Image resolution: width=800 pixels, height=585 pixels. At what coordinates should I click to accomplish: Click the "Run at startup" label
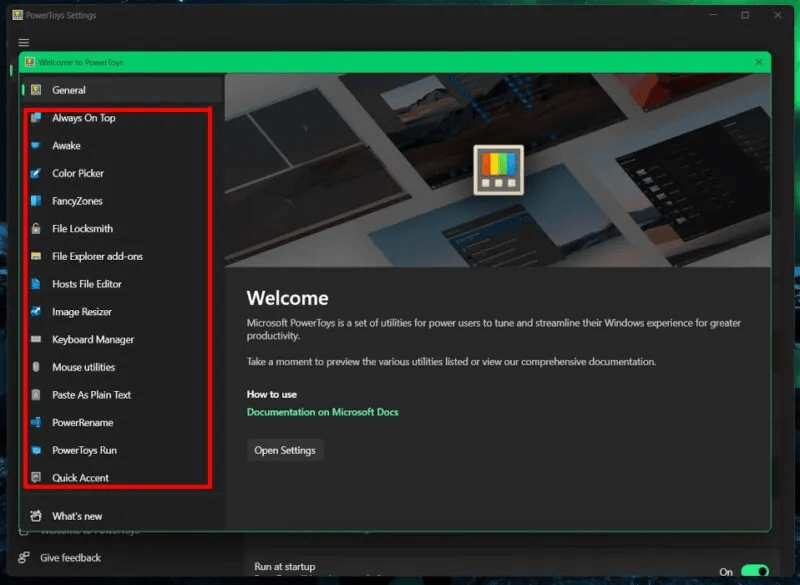click(x=285, y=567)
